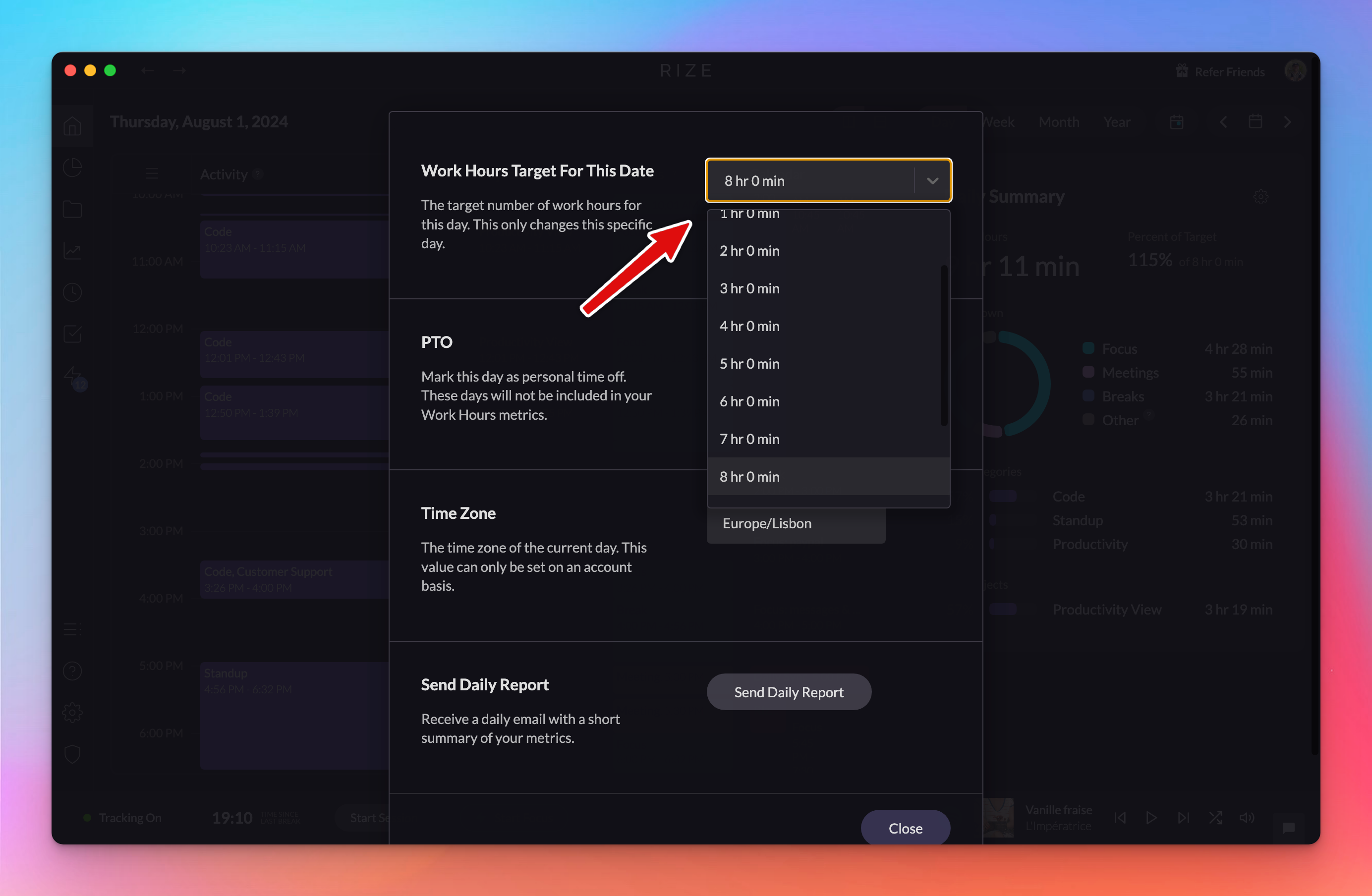Choose 7 hr 0 min option
Viewport: 1372px width, 896px height.
[x=828, y=439]
